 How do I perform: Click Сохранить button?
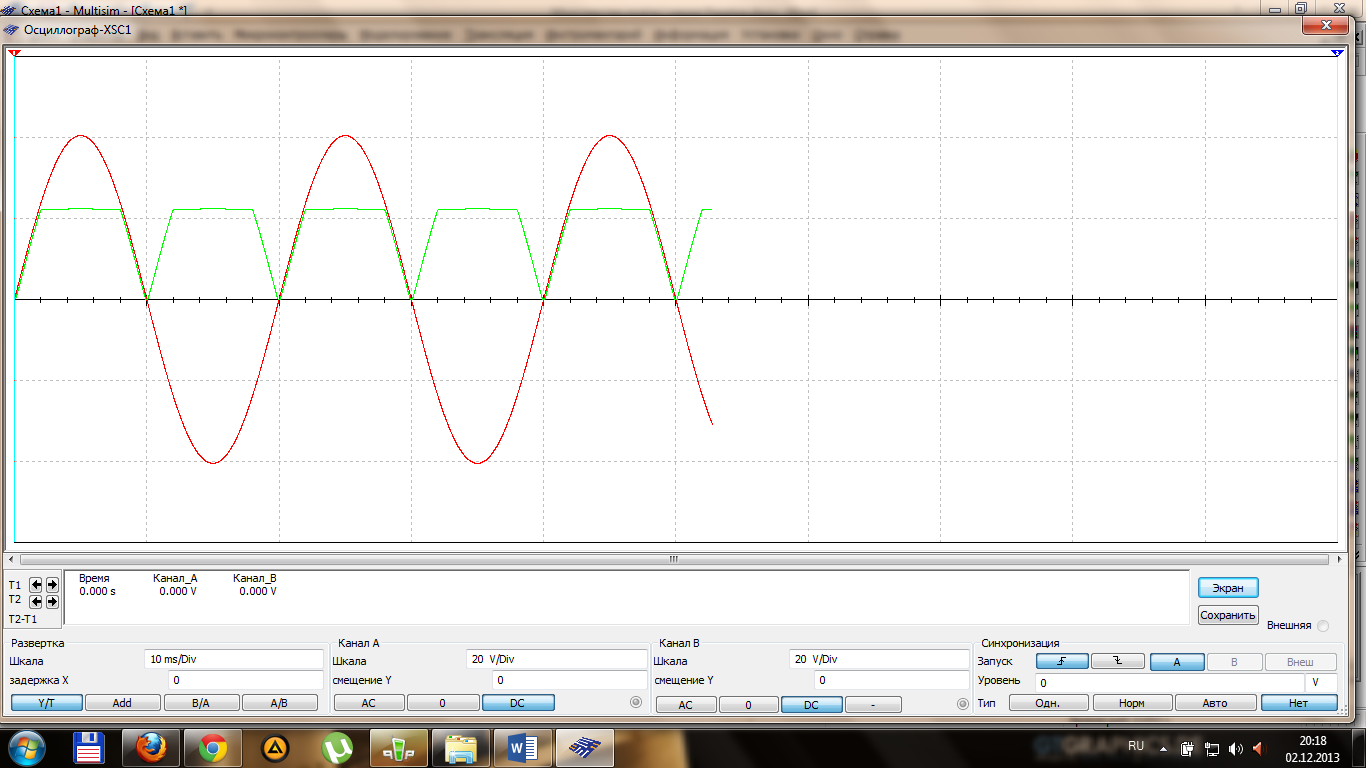coord(1228,615)
